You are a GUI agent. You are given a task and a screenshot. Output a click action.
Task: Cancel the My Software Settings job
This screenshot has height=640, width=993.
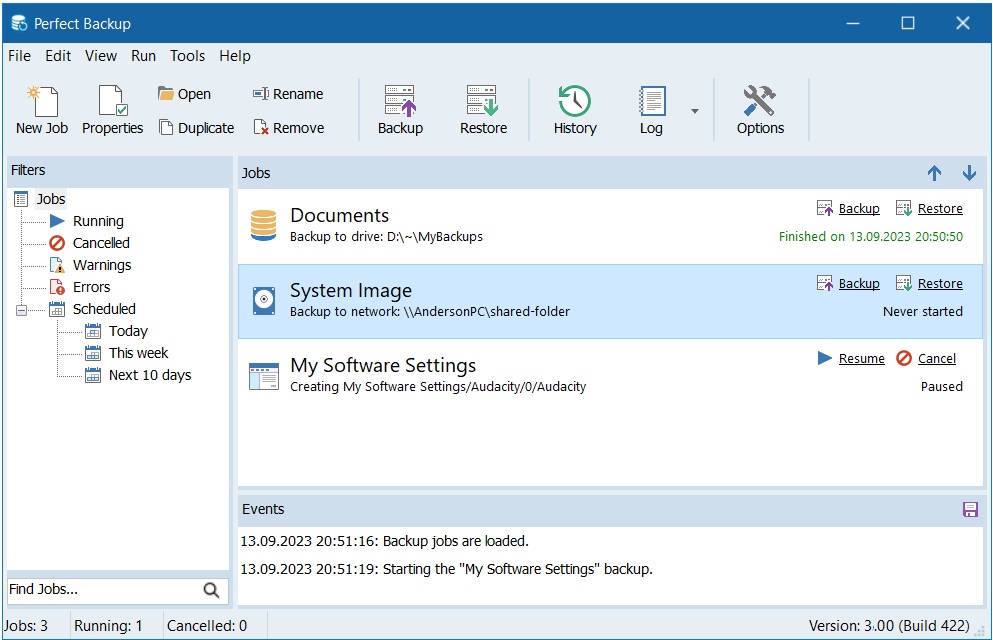coord(936,358)
